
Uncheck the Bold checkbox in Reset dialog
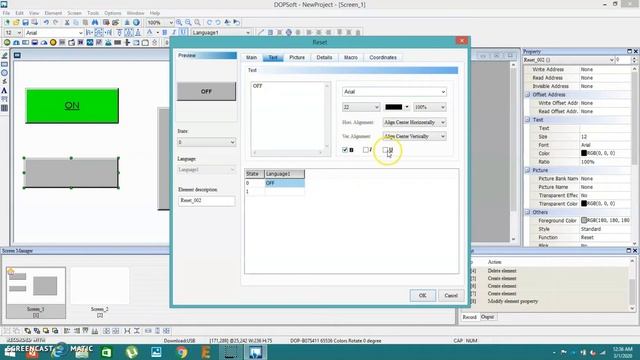click(345, 150)
